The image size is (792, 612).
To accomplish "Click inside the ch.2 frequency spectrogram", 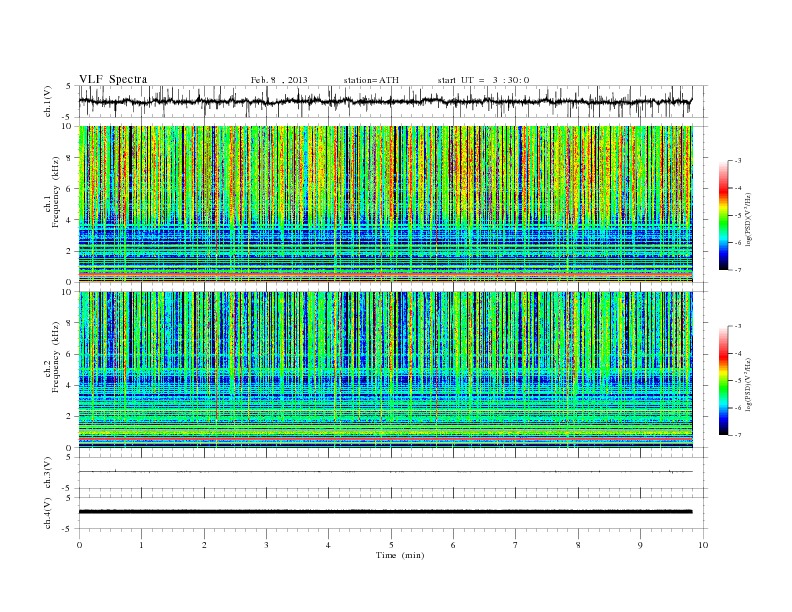I will click(x=386, y=370).
